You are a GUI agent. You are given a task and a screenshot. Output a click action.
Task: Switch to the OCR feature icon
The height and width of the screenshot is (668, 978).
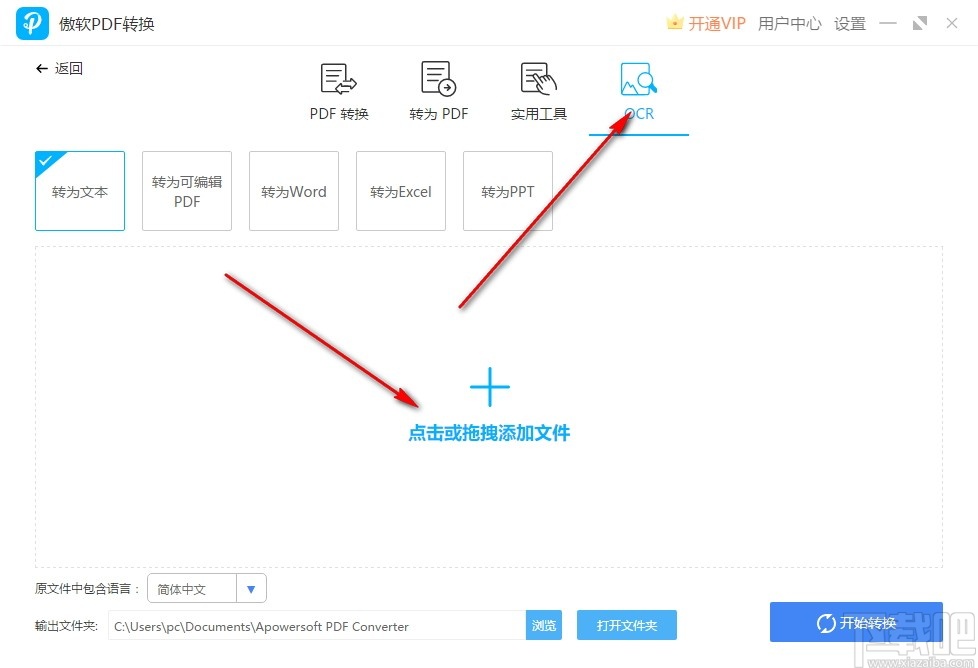[637, 90]
